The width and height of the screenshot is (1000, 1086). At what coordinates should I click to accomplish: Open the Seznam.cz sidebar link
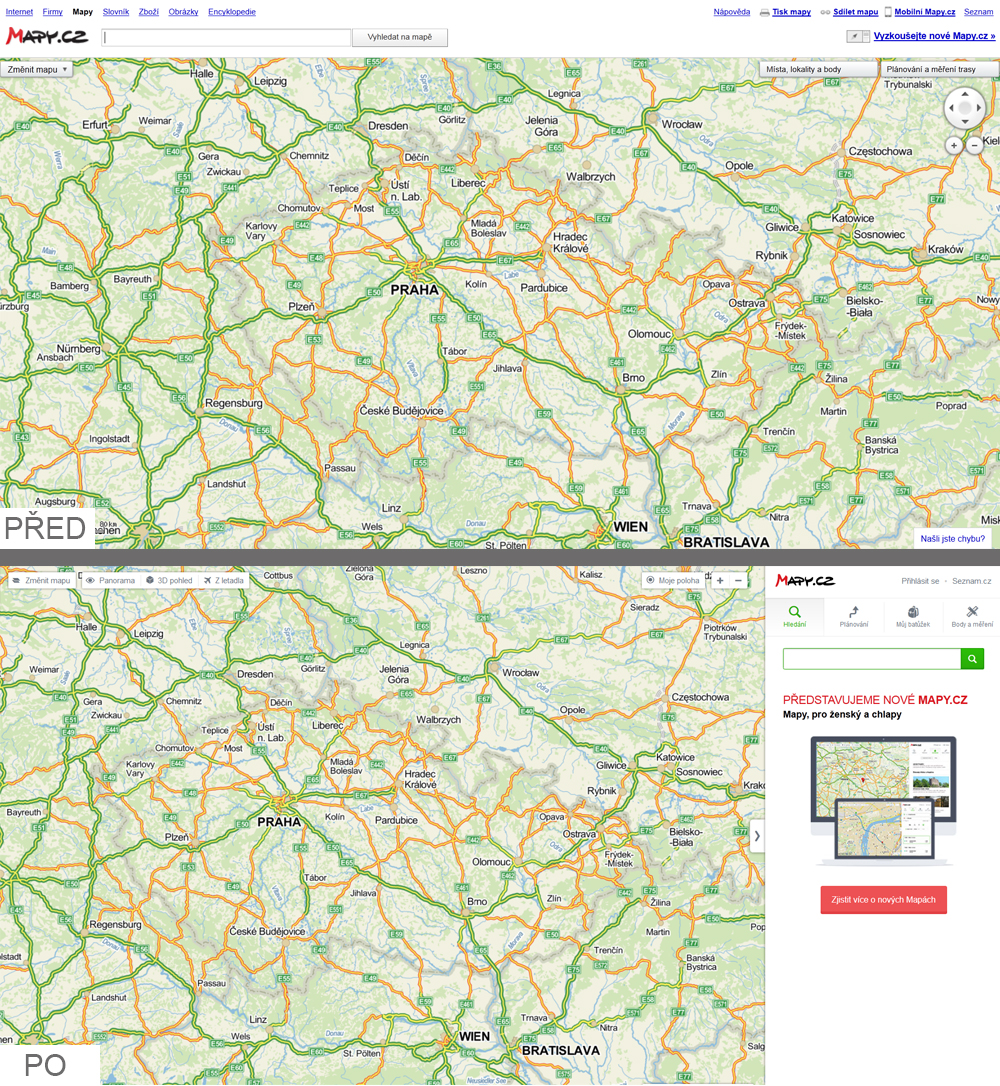point(971,581)
